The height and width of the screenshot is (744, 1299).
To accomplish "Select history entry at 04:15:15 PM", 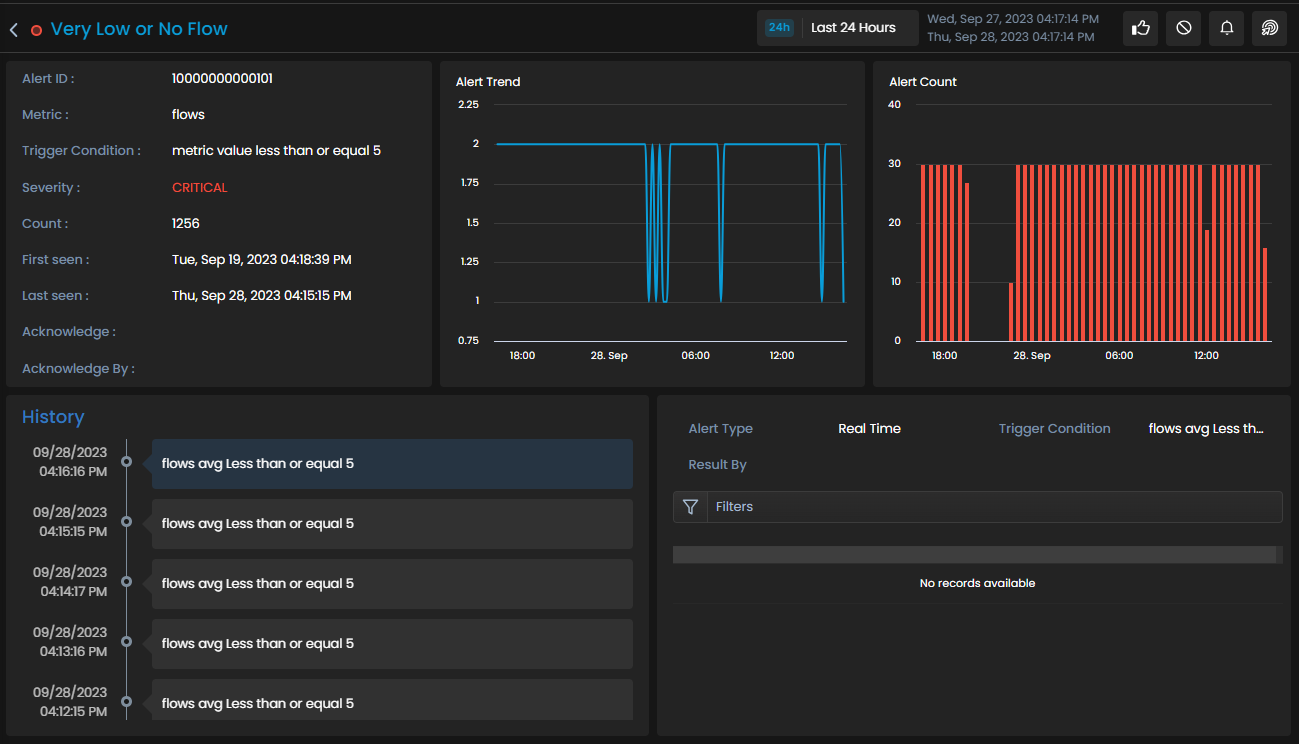I will click(x=392, y=524).
